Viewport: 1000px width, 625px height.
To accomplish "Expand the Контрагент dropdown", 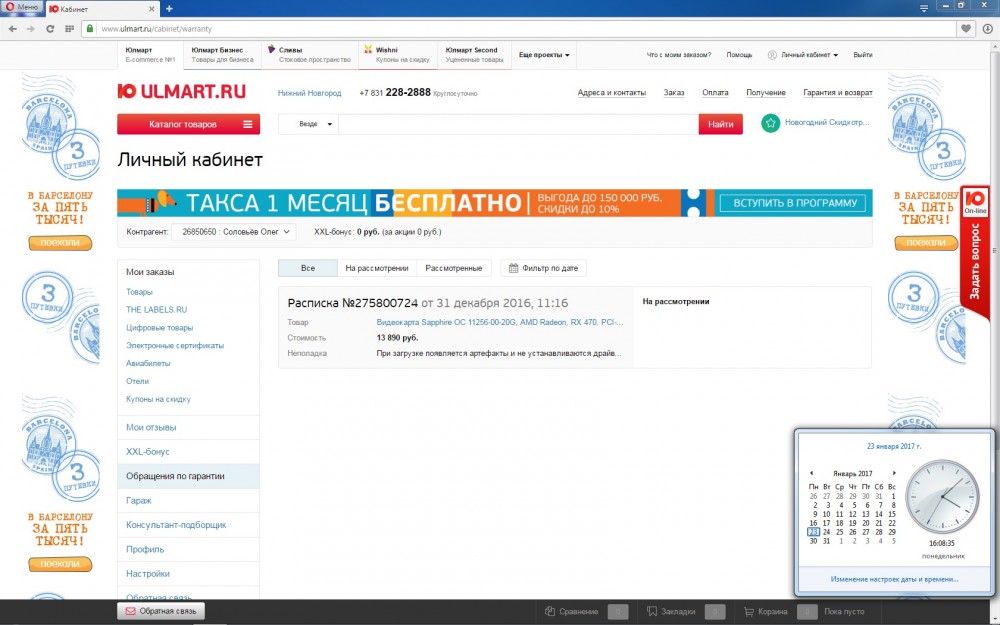I will point(234,232).
